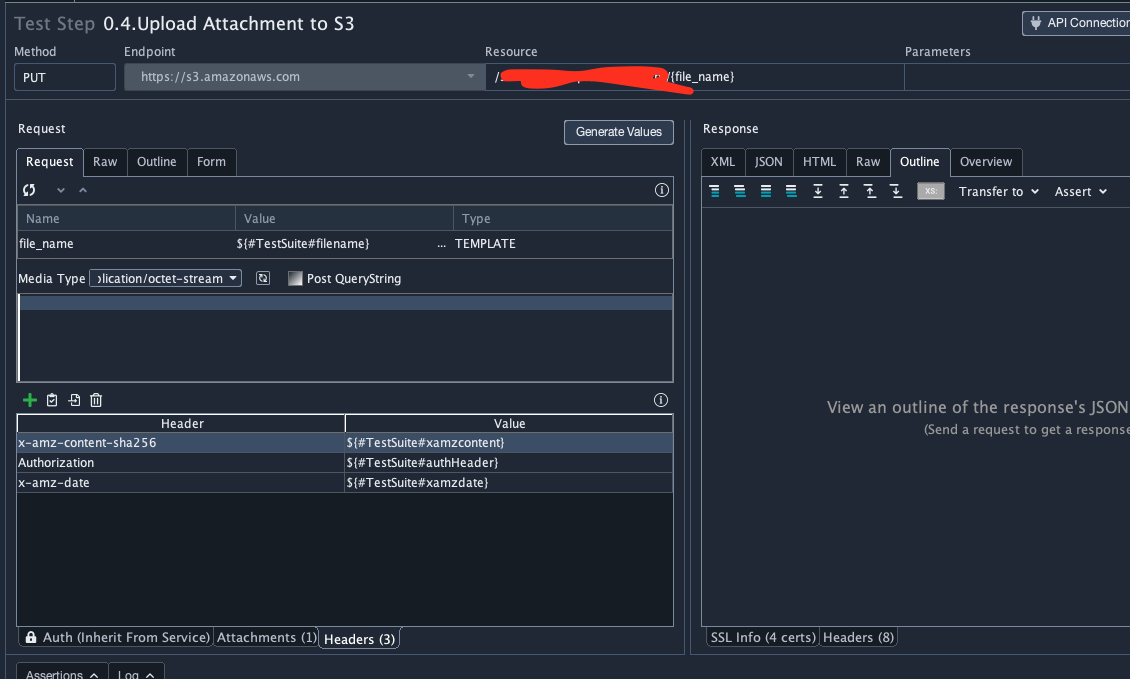Click the refresh icon in parameters toolbar
Image resolution: width=1130 pixels, height=679 pixels.
[30, 190]
